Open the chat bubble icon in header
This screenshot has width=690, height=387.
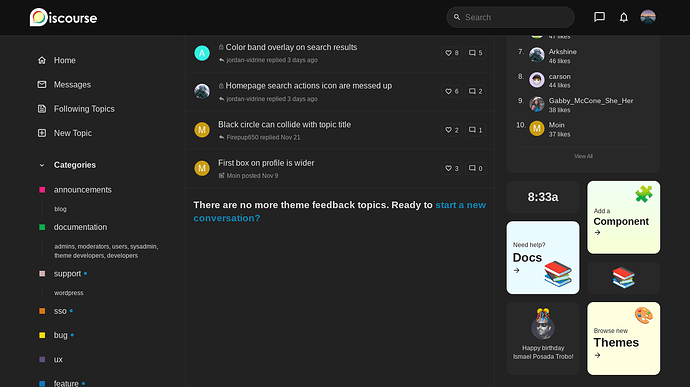pyautogui.click(x=599, y=17)
